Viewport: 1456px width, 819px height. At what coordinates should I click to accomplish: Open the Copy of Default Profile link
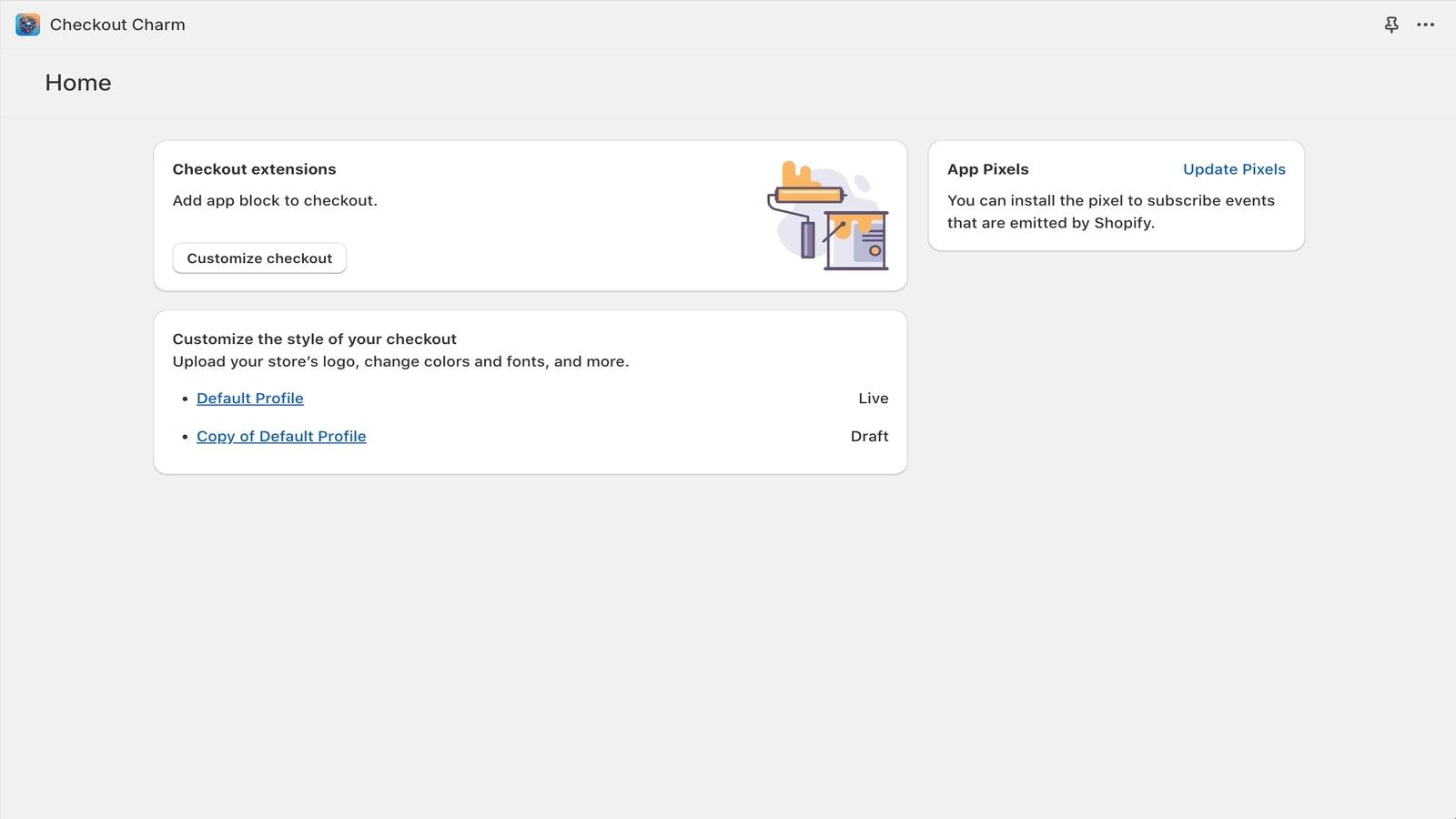click(x=281, y=436)
